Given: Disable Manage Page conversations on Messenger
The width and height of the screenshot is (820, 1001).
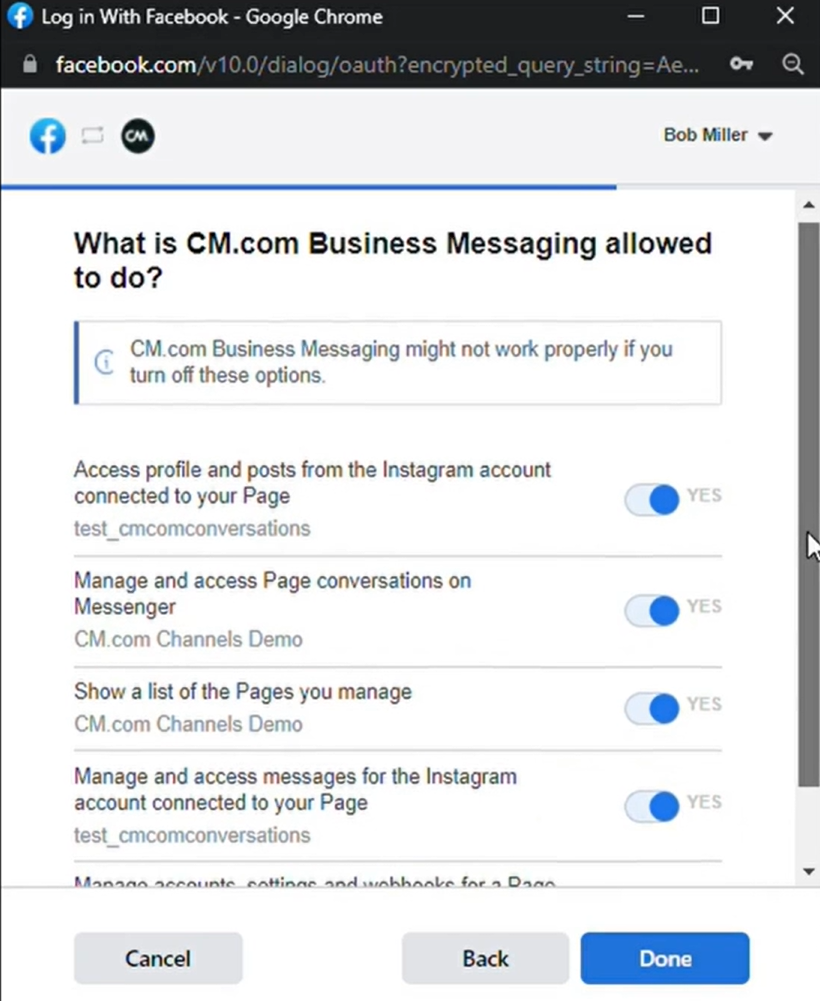Looking at the screenshot, I should pos(652,609).
